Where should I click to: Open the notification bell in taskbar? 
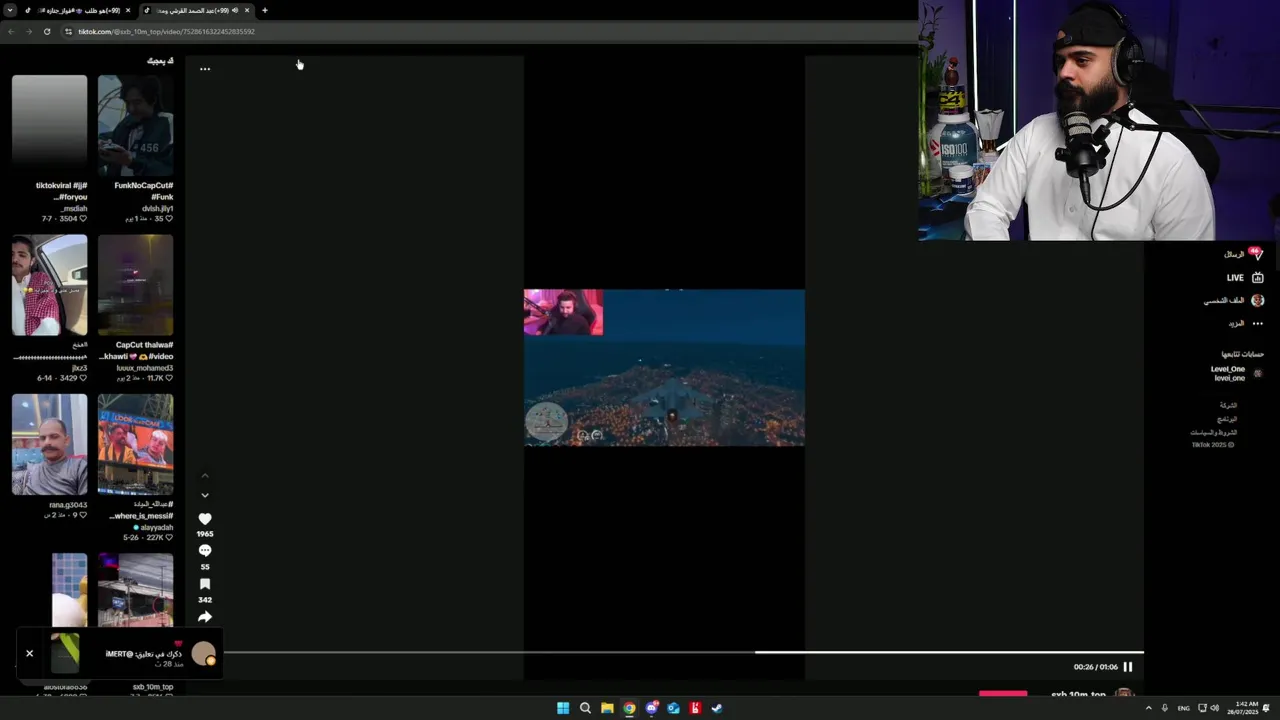point(1266,708)
